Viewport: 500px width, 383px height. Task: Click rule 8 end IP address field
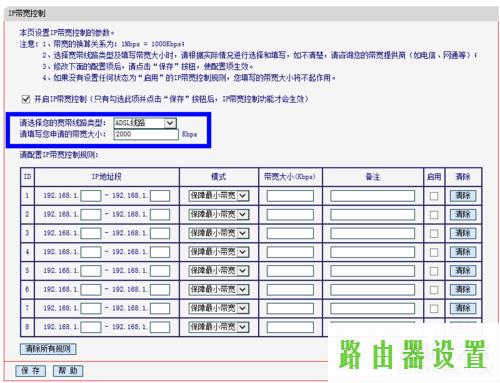(160, 327)
